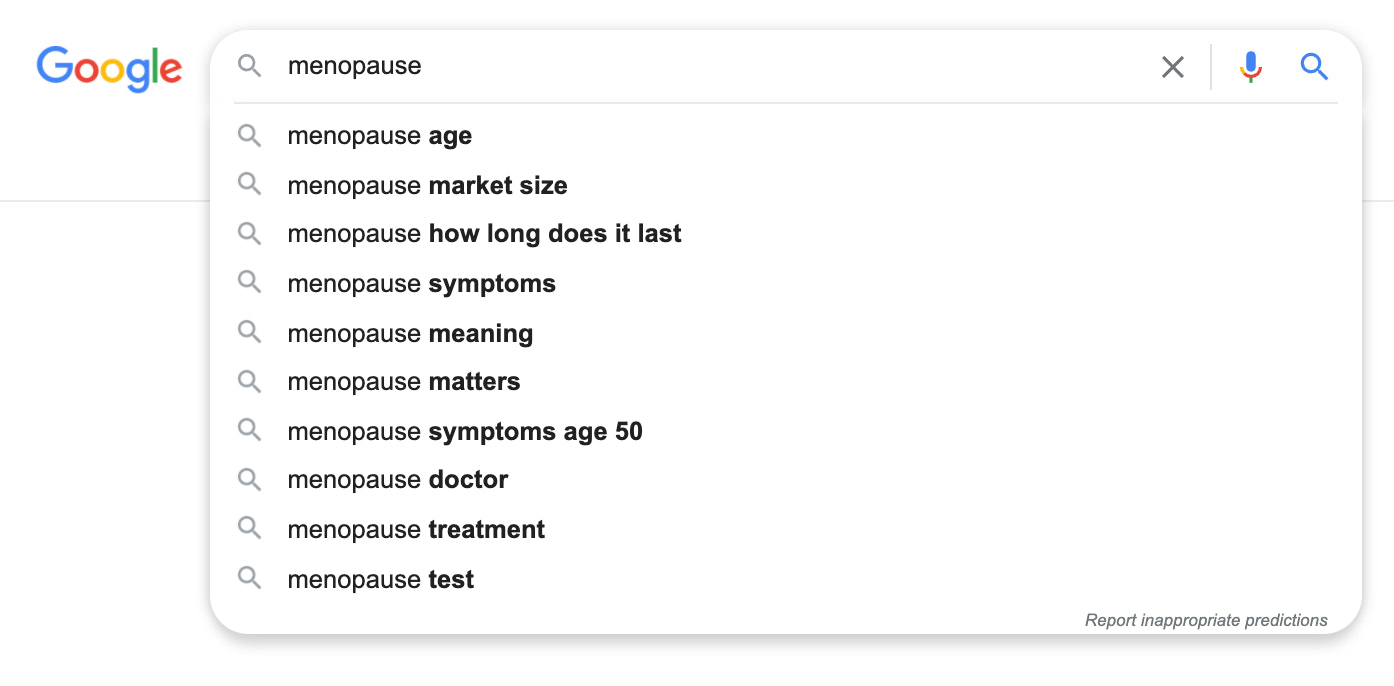Image resolution: width=1394 pixels, height=686 pixels.
Task: Select the 'menopause matters' suggestion
Action: pos(403,381)
